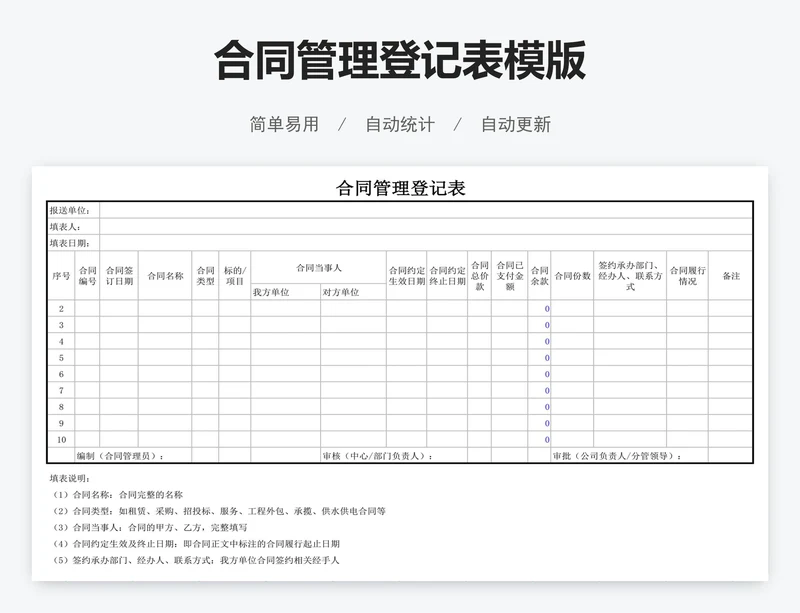Click the 备注 cell in row 6

pyautogui.click(x=731, y=374)
